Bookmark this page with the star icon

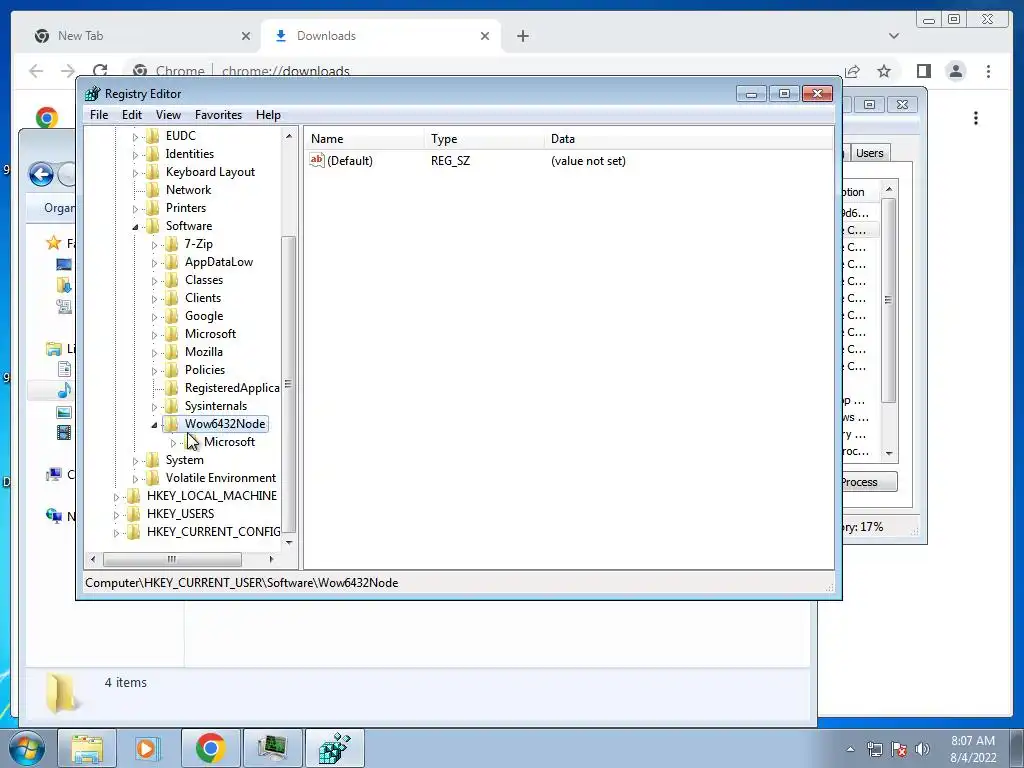click(884, 71)
